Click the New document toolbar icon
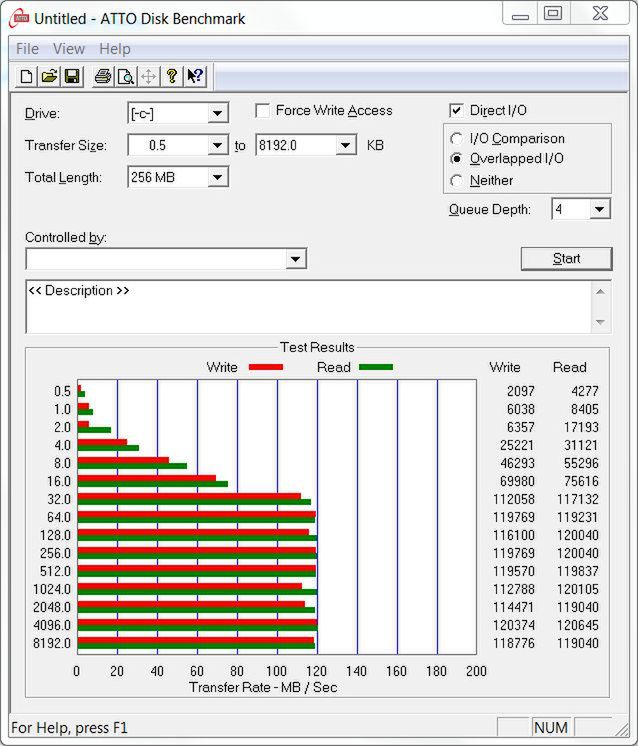 [x=27, y=77]
